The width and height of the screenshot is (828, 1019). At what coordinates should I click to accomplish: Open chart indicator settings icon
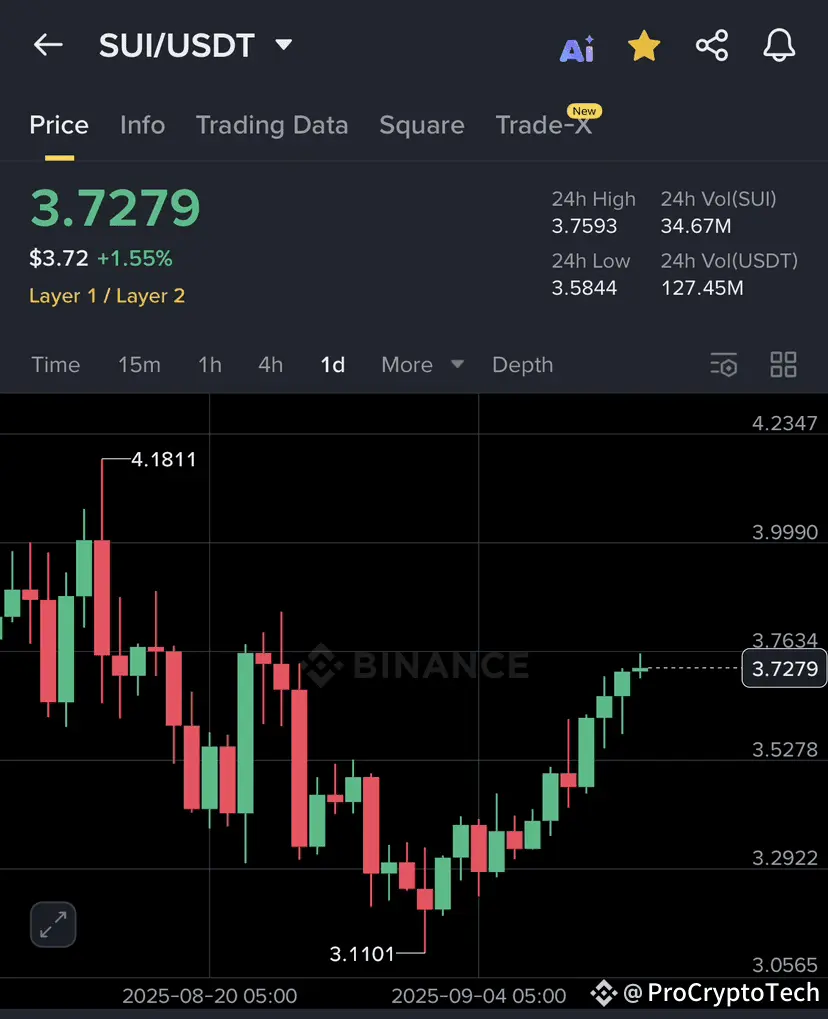tap(723, 365)
